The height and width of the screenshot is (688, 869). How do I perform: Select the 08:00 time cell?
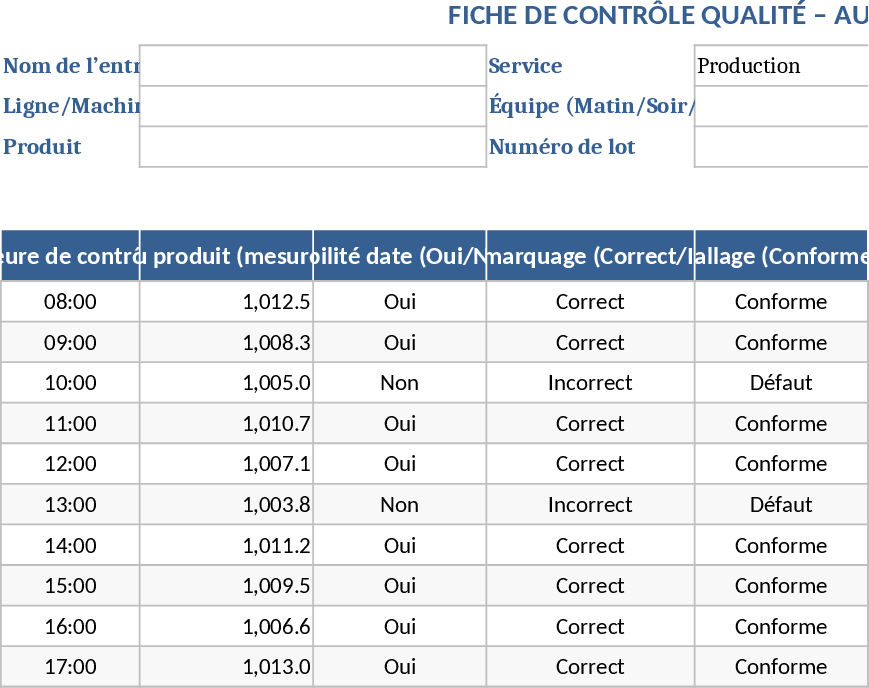pos(68,301)
